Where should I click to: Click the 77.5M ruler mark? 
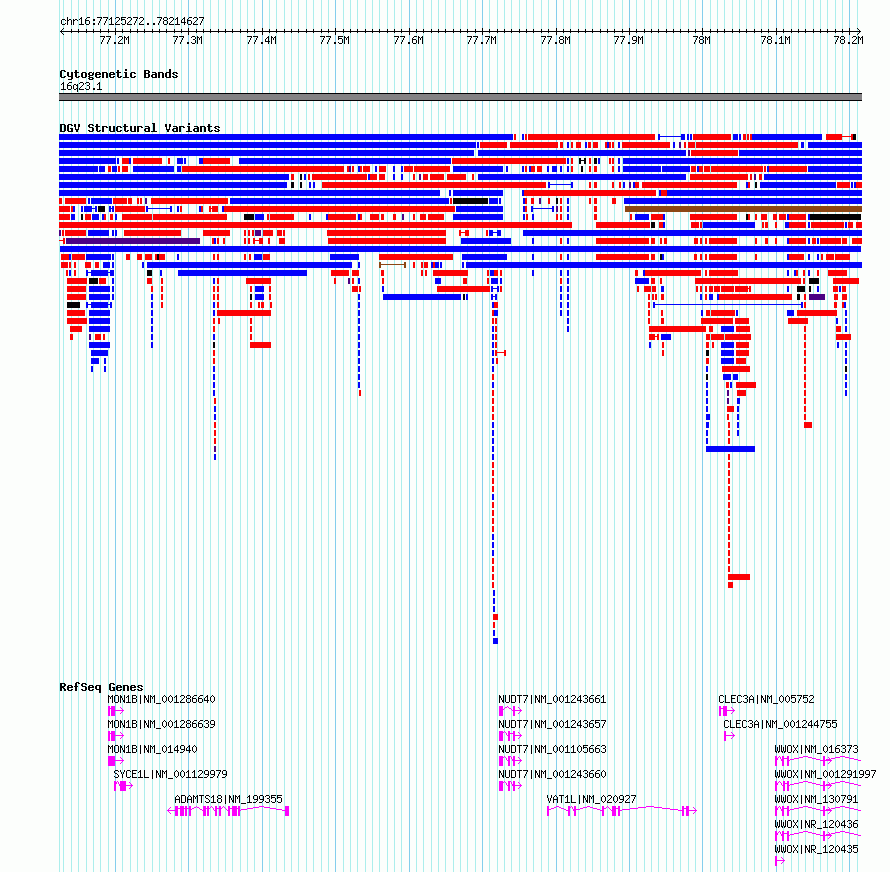pyautogui.click(x=335, y=40)
